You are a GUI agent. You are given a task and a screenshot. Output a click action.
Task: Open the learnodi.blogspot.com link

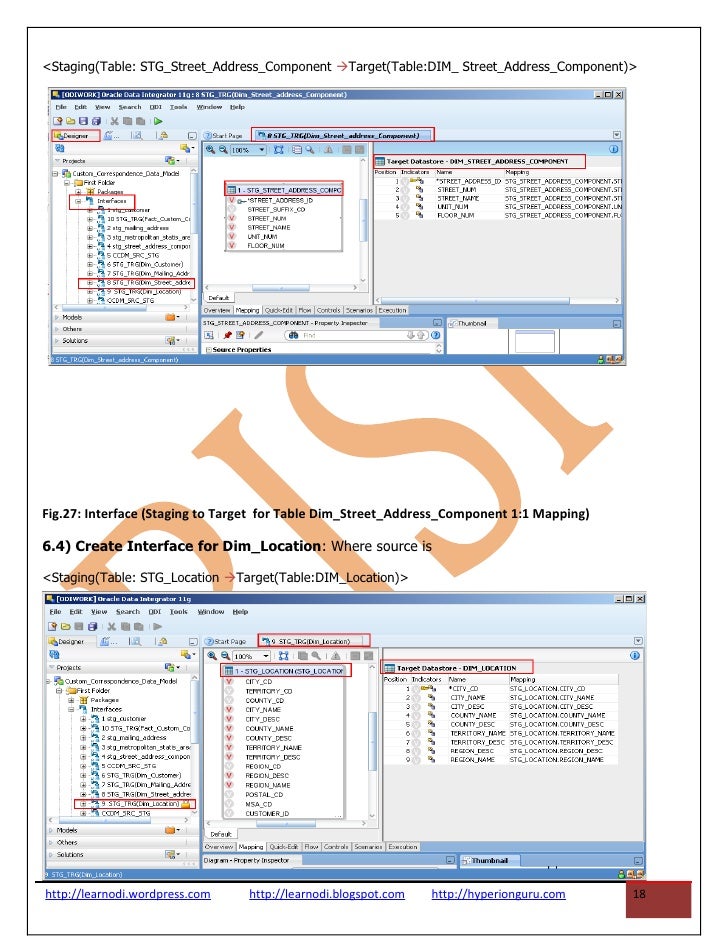click(327, 894)
